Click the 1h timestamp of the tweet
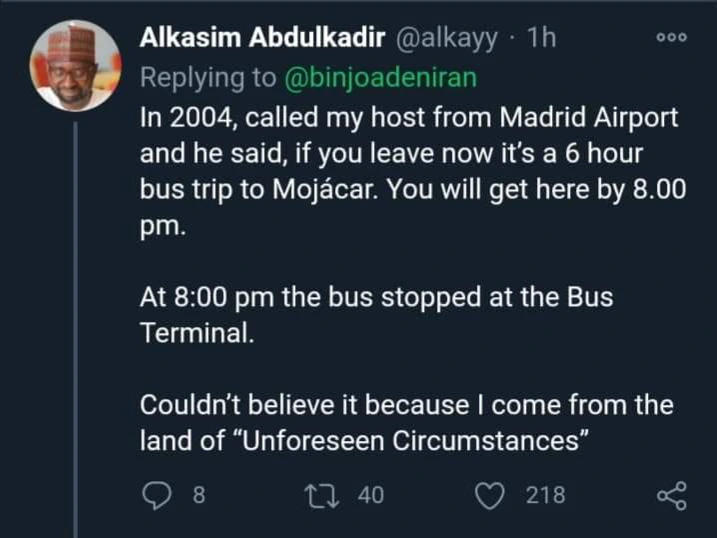This screenshot has width=717, height=538. [539, 39]
